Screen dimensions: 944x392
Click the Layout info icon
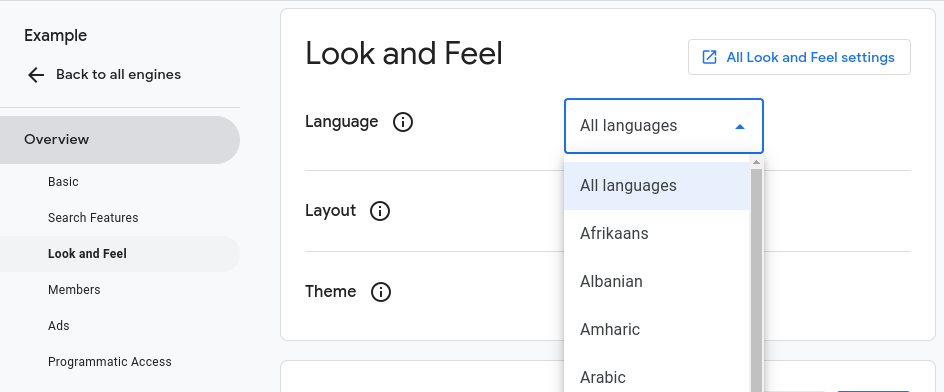(380, 211)
